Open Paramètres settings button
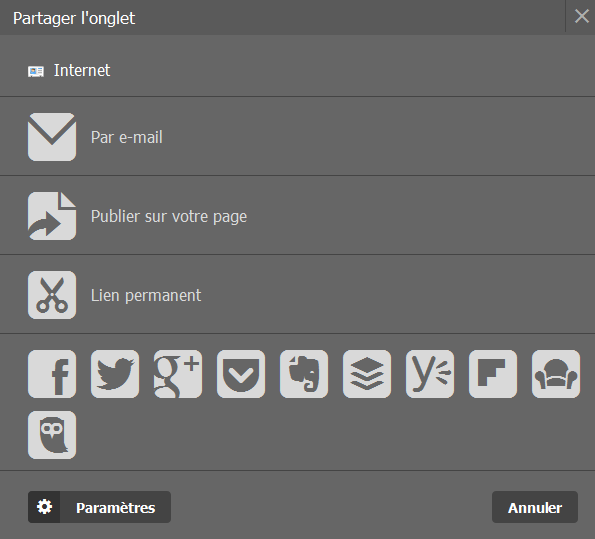This screenshot has height=539, width=595. [99, 507]
